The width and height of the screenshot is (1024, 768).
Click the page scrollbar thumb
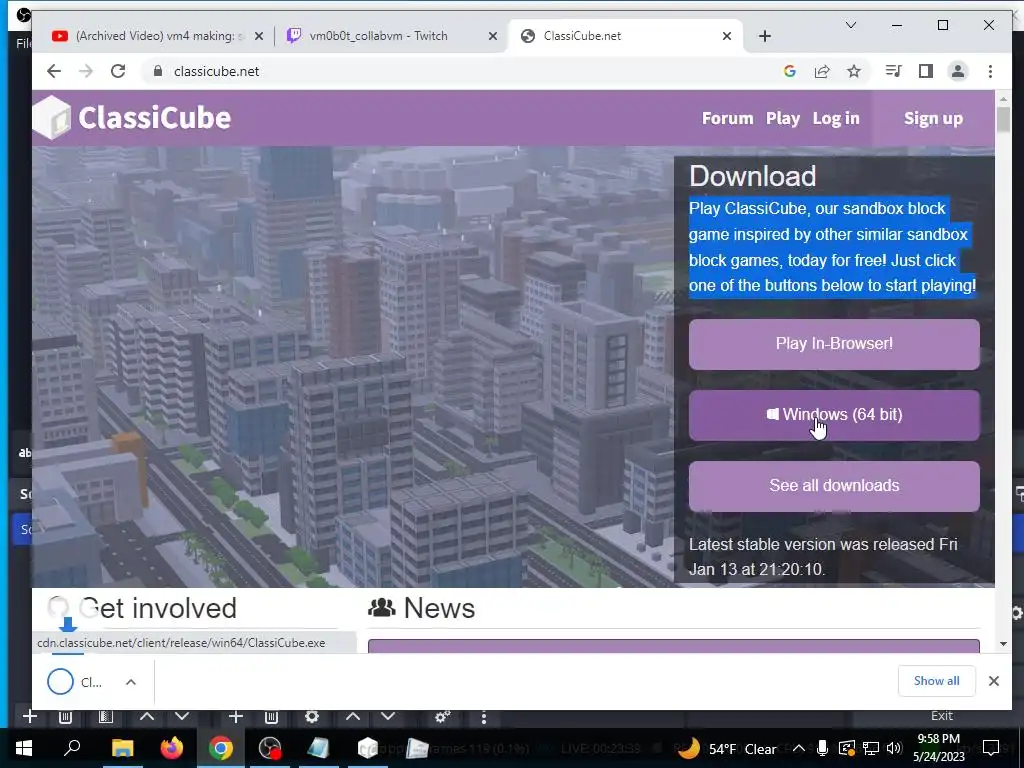(1003, 120)
